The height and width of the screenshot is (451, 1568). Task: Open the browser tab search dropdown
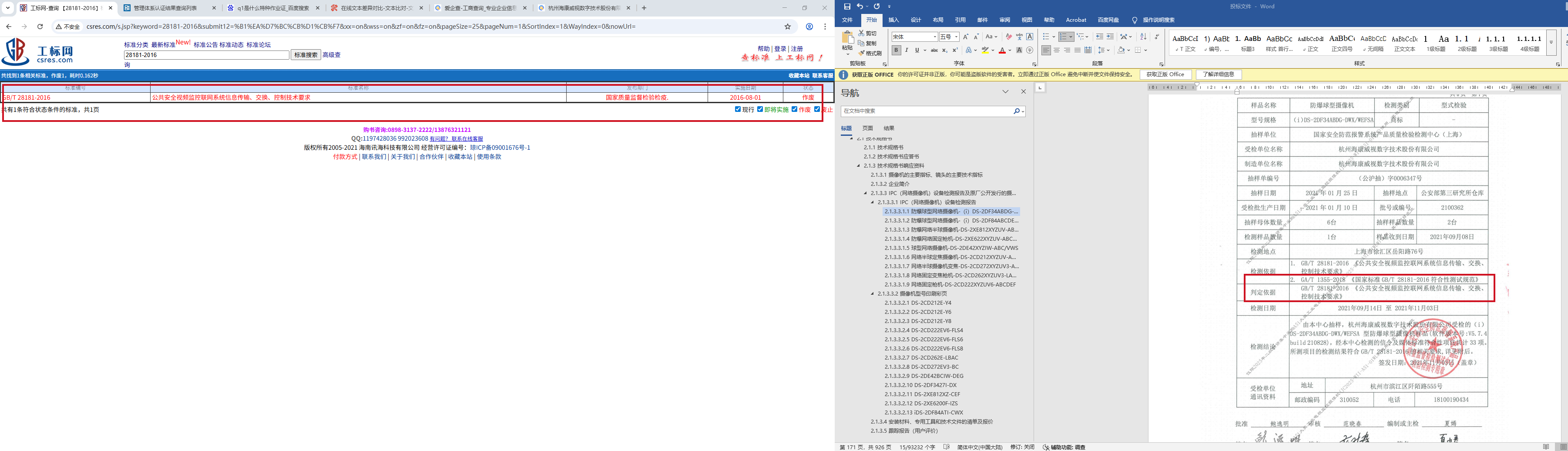8,8
